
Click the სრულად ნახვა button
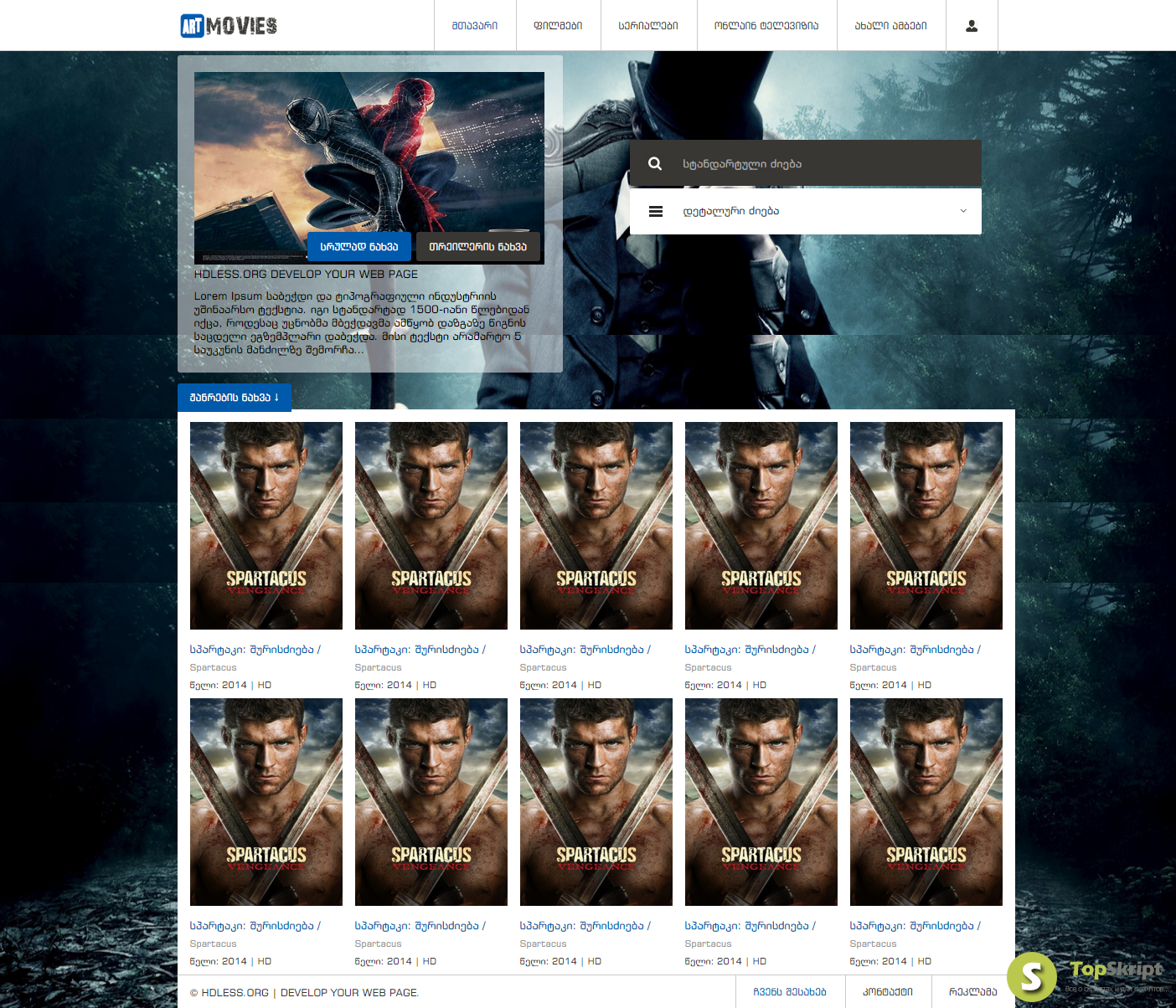[359, 246]
